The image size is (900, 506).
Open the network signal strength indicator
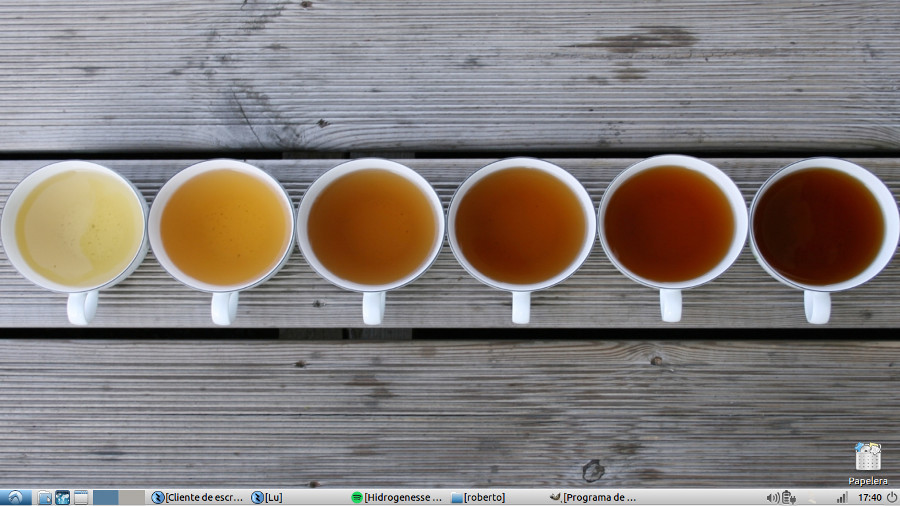[842, 497]
